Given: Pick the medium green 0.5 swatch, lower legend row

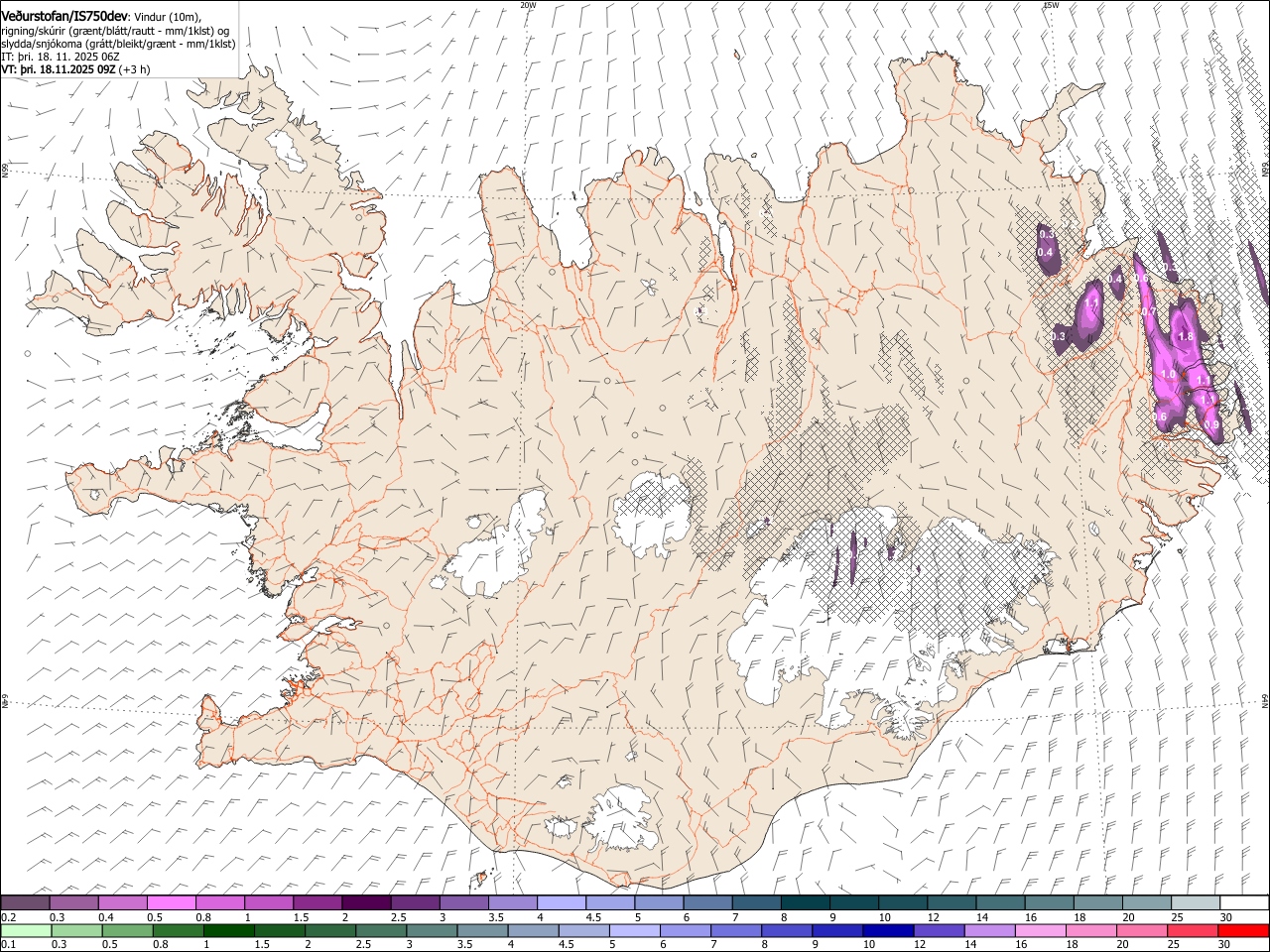Looking at the screenshot, I should pos(127,931).
